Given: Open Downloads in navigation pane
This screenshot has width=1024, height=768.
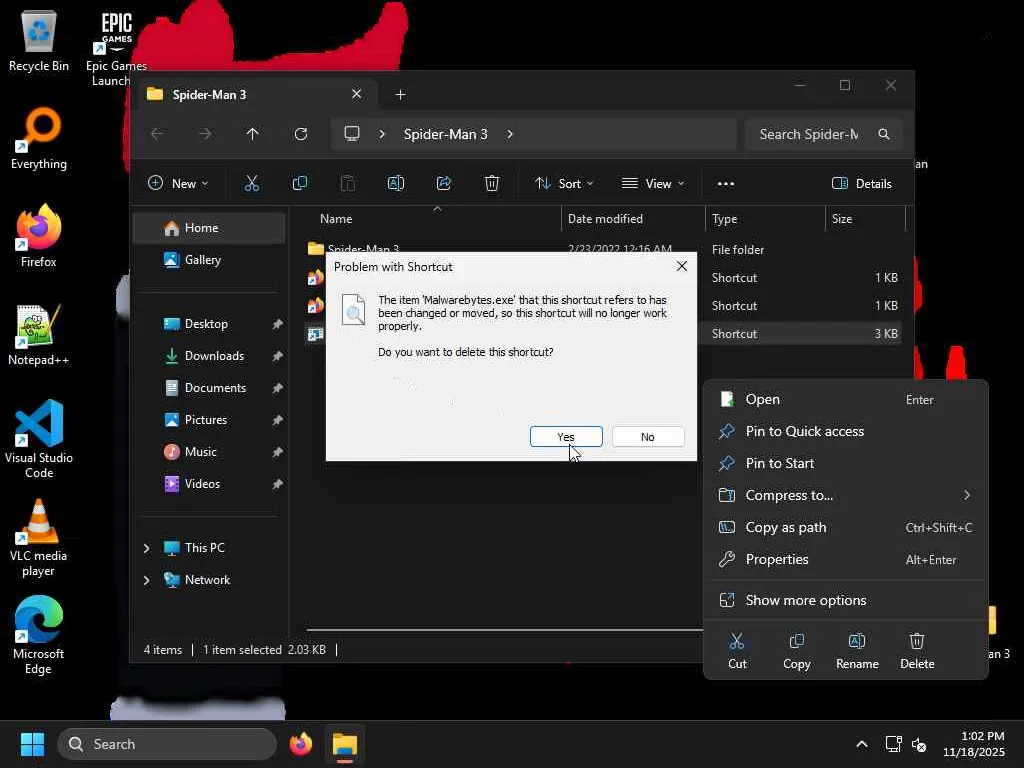Looking at the screenshot, I should tap(209, 356).
